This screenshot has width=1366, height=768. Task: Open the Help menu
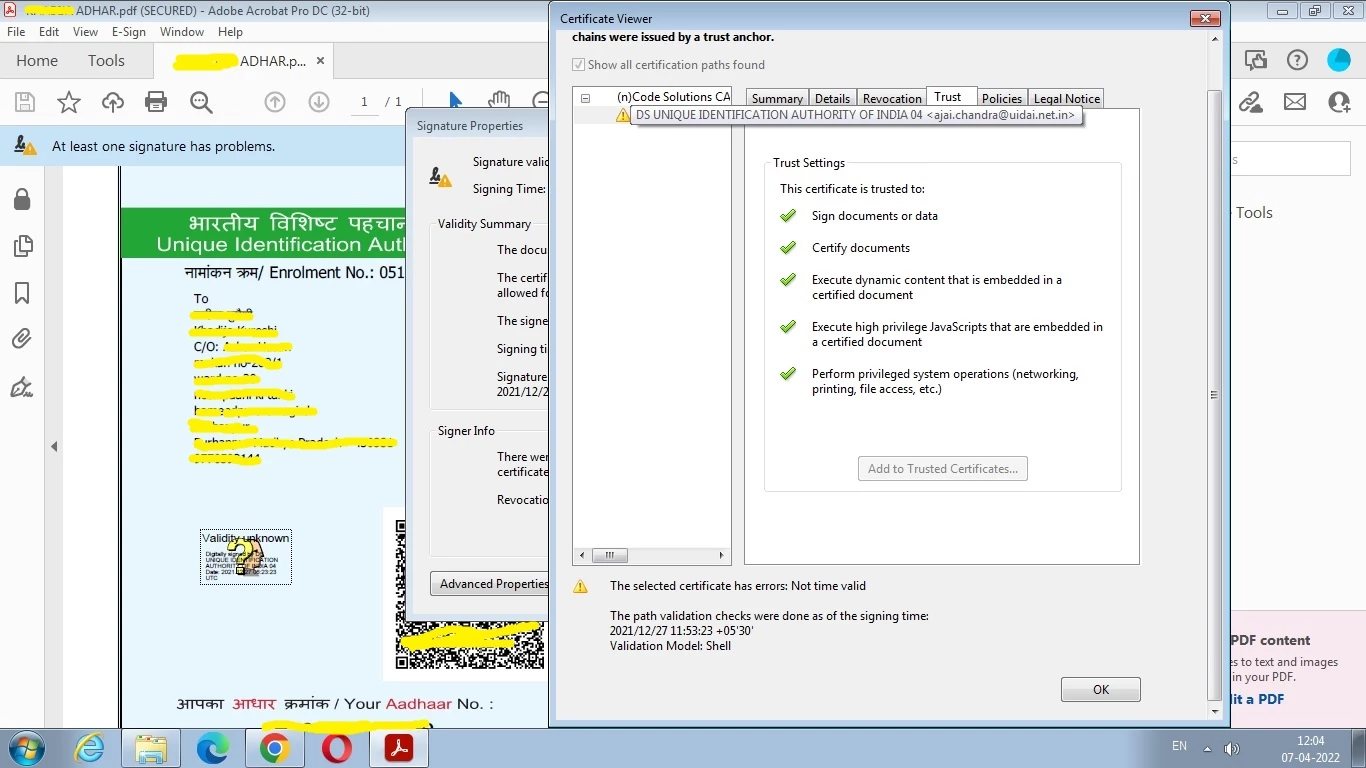230,32
